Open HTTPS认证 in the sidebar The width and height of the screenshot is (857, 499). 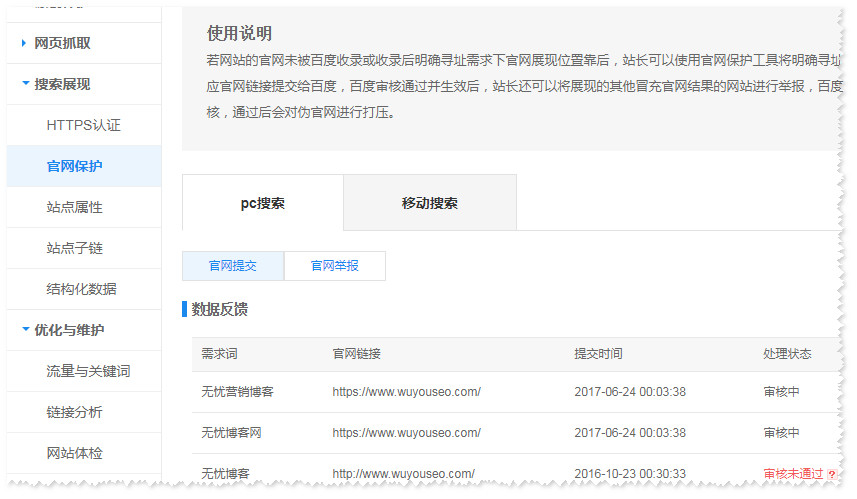coord(84,125)
